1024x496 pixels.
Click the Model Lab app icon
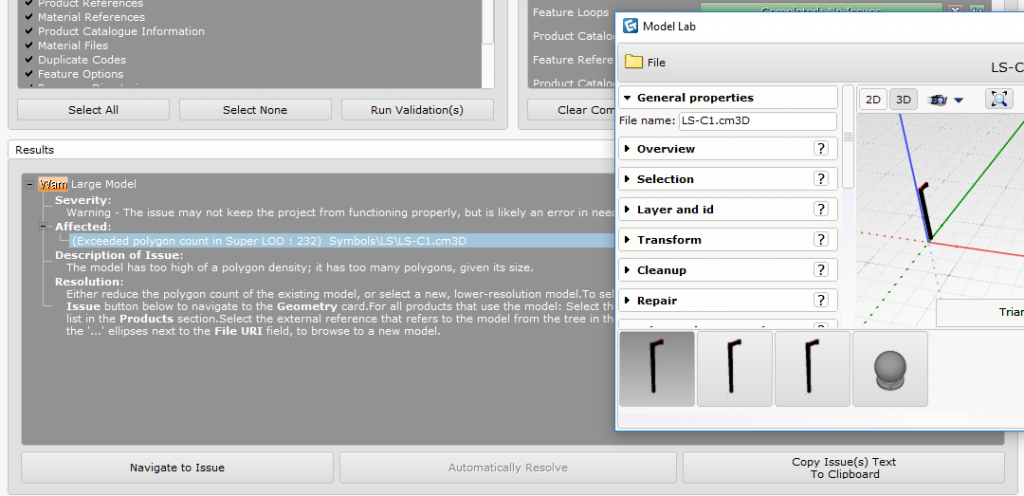(x=630, y=26)
